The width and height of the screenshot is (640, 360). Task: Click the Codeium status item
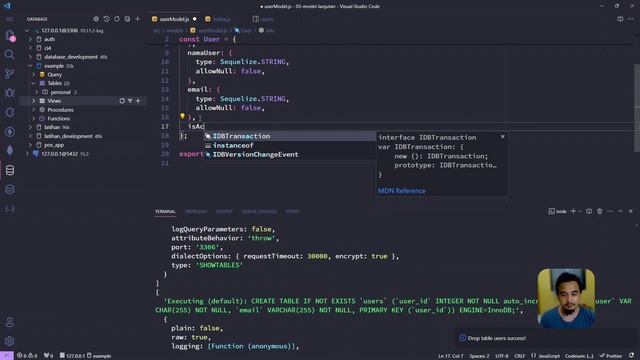(579, 356)
